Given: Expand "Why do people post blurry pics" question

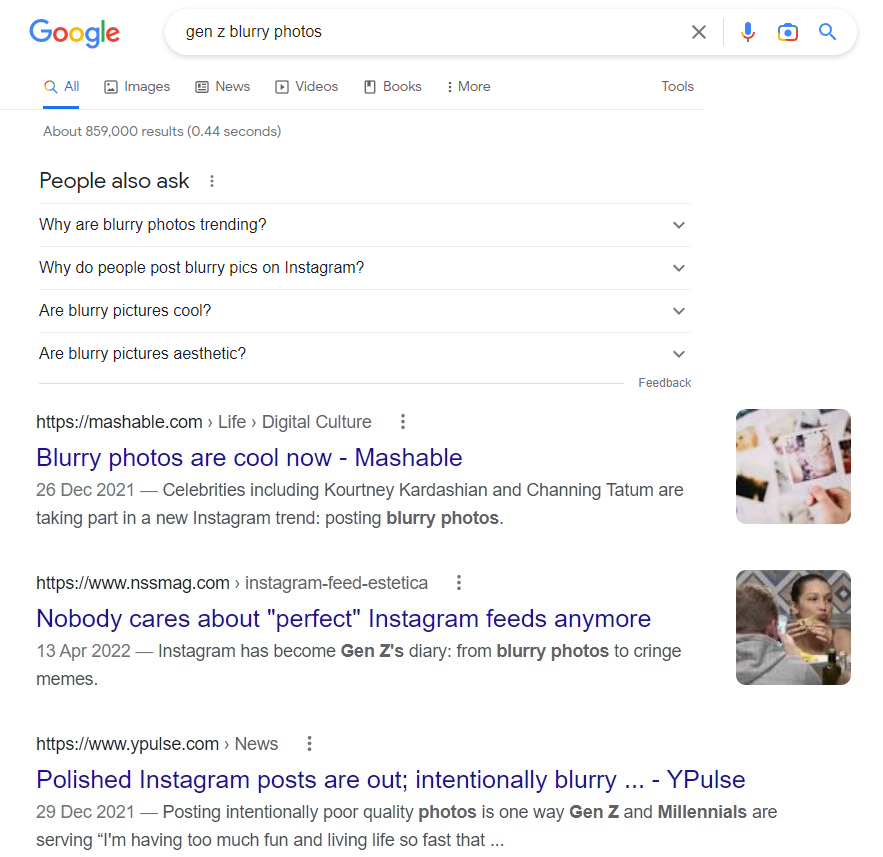Looking at the screenshot, I should [x=679, y=268].
